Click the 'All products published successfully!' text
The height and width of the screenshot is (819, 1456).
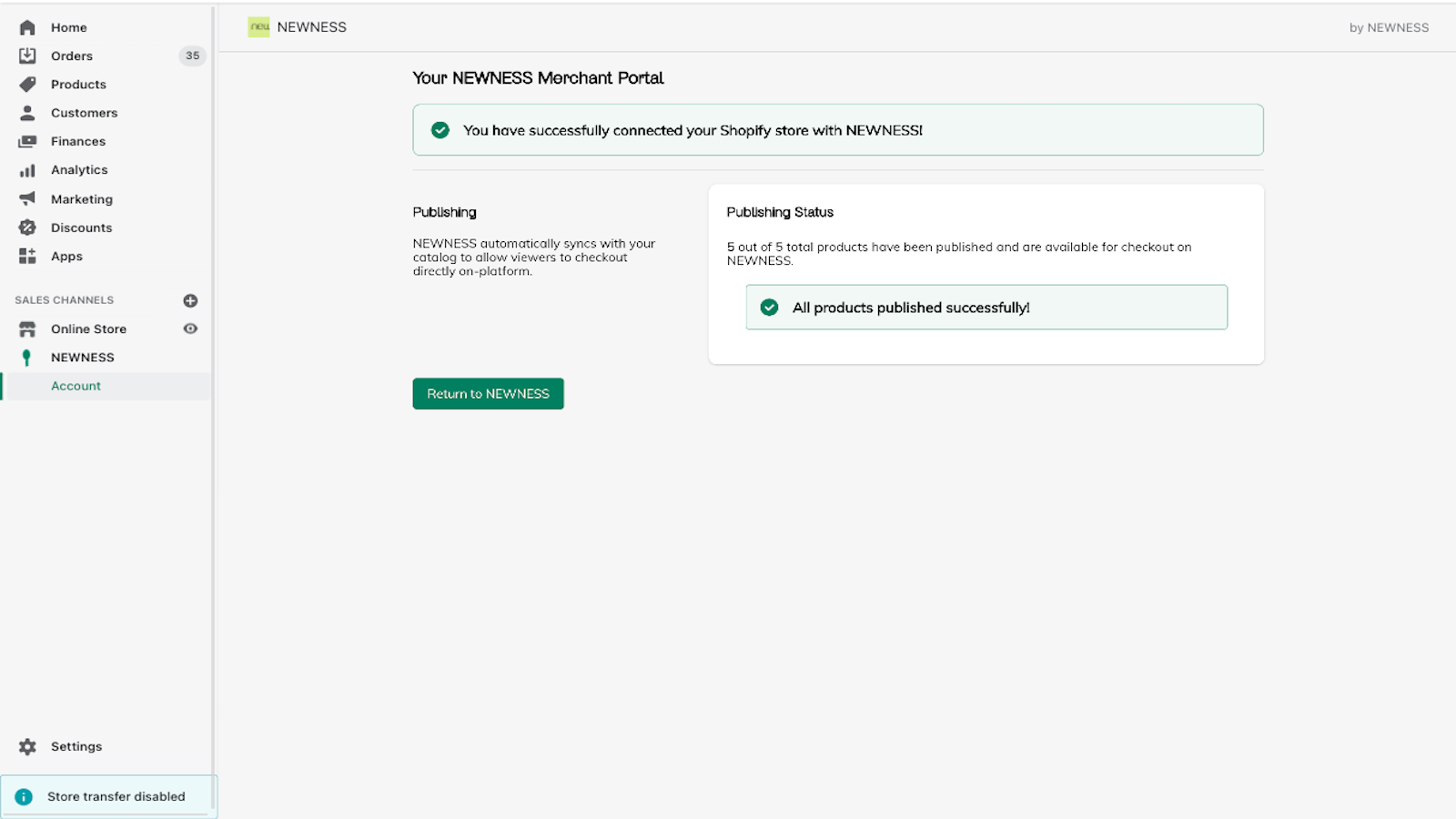911,308
